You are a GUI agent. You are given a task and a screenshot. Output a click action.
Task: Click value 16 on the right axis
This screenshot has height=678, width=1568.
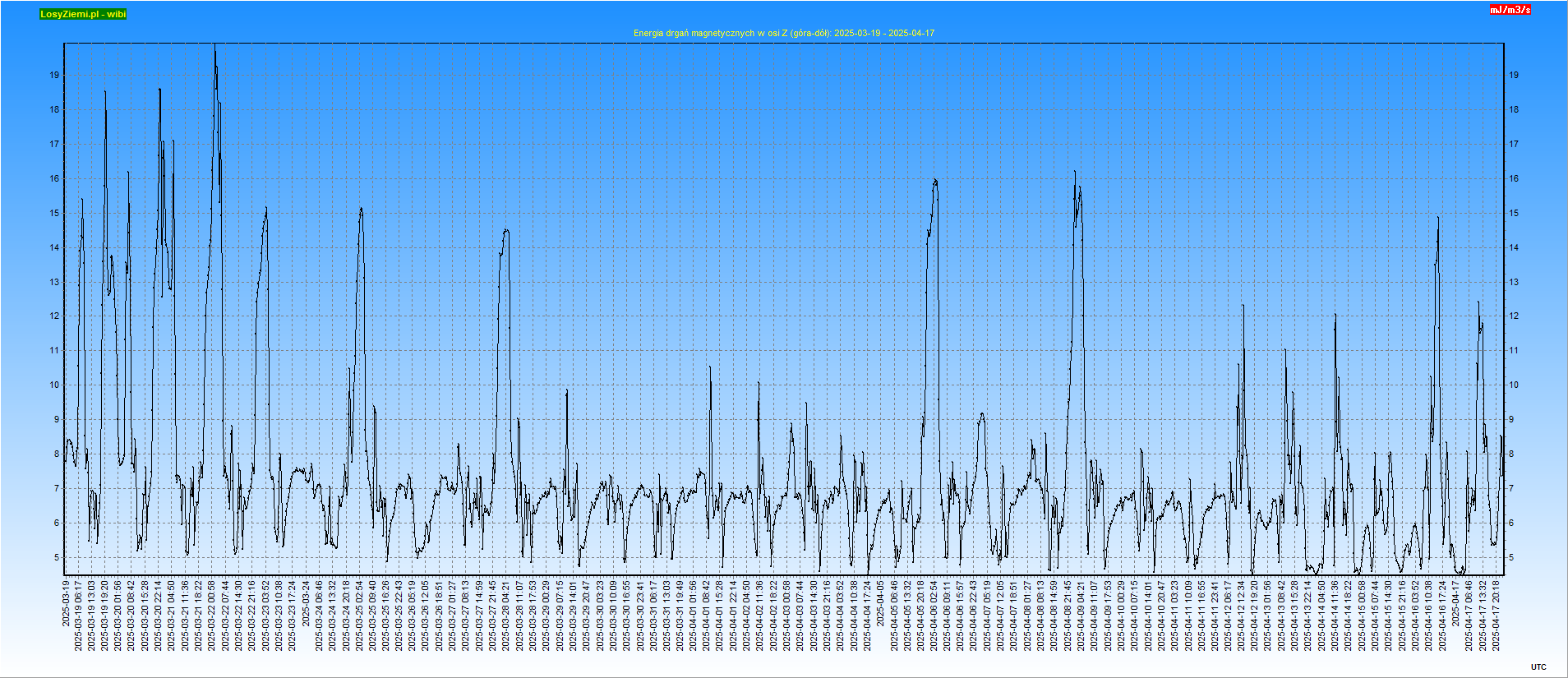[1514, 178]
